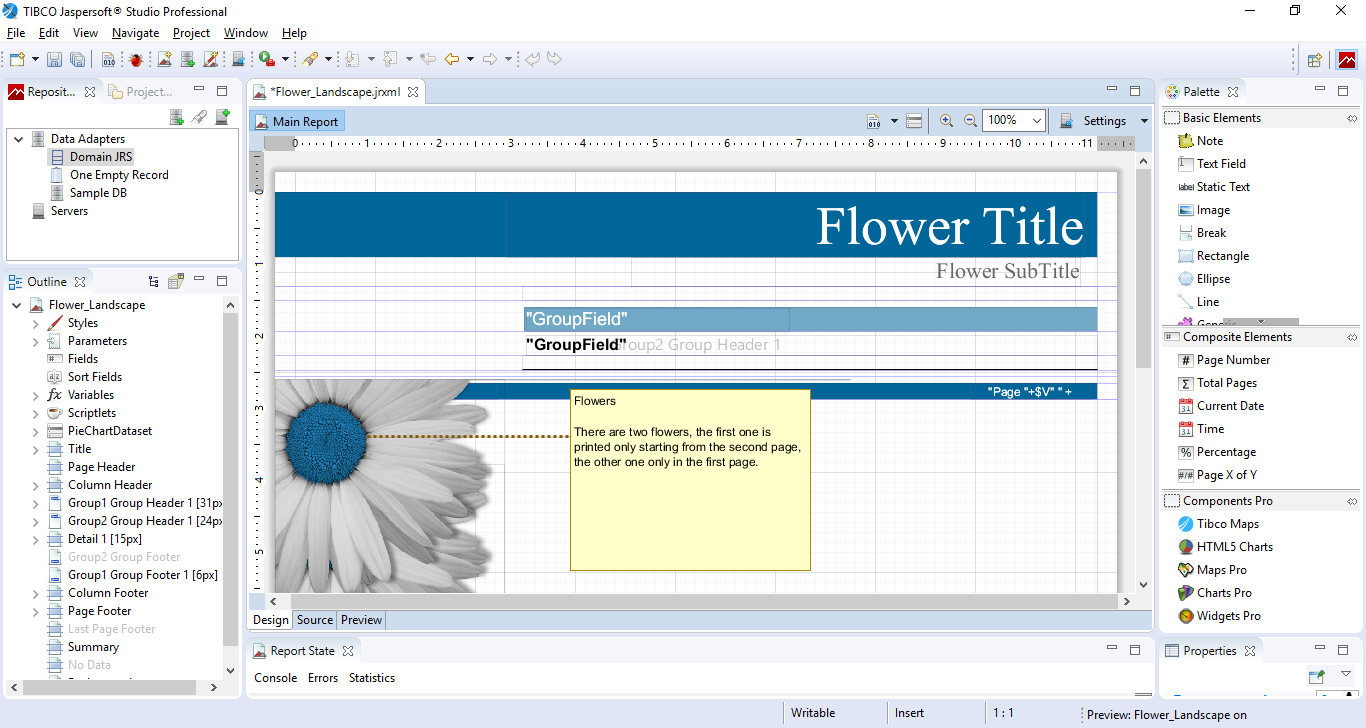Click the add server icon in Repository toolbar

click(222, 117)
